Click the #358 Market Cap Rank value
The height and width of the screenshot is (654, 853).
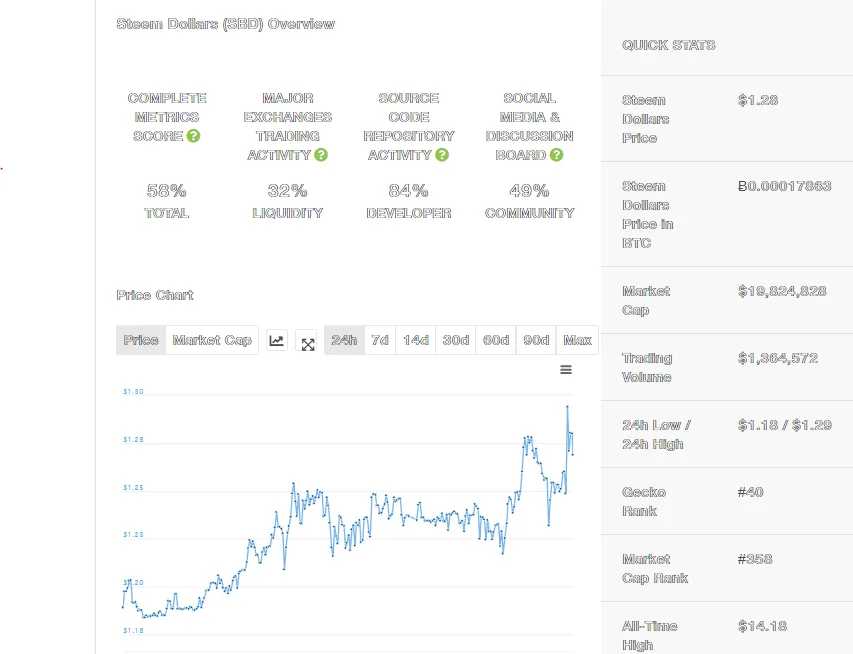[x=755, y=559]
